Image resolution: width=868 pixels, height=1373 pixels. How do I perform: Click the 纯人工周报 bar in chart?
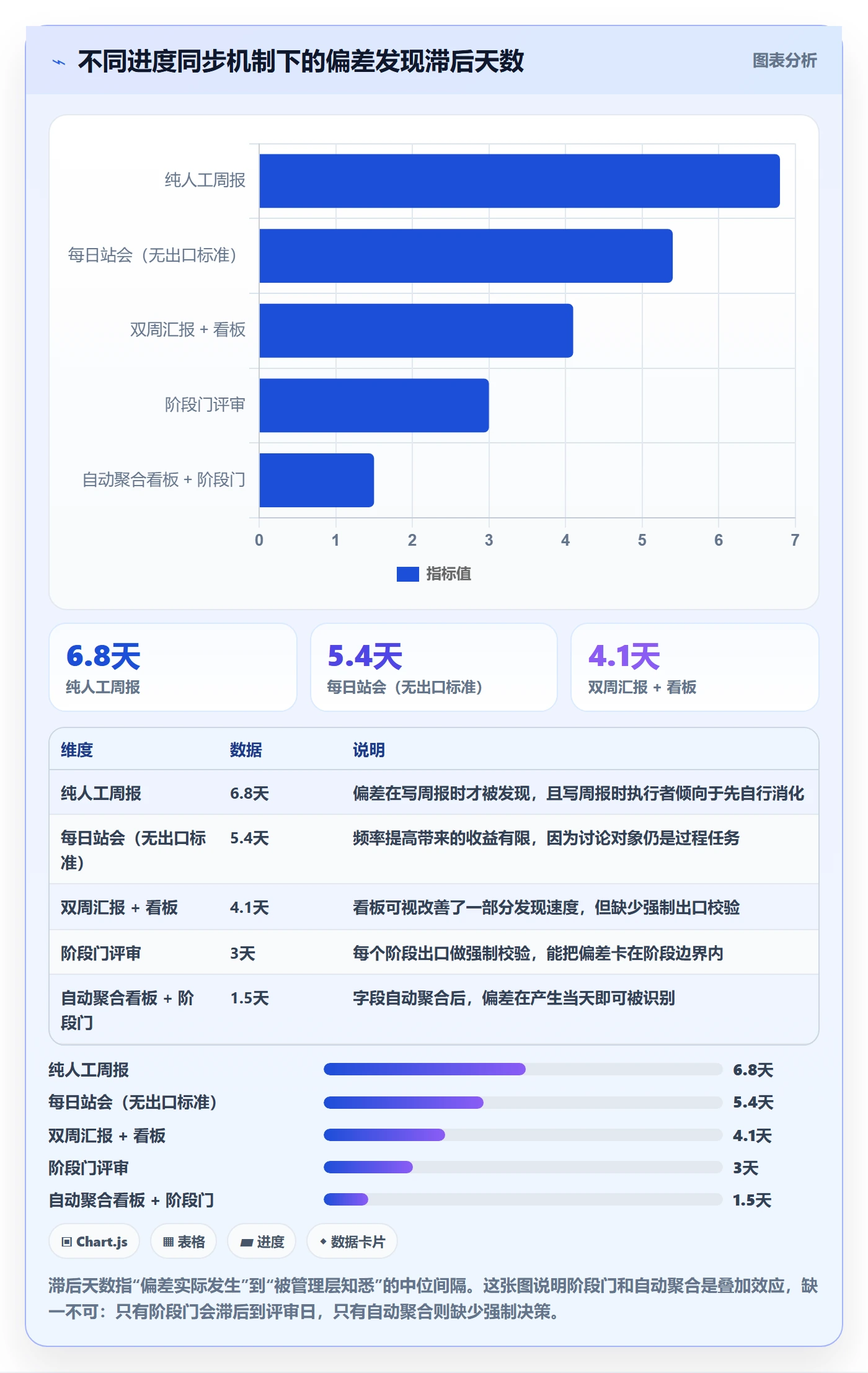pos(520,181)
